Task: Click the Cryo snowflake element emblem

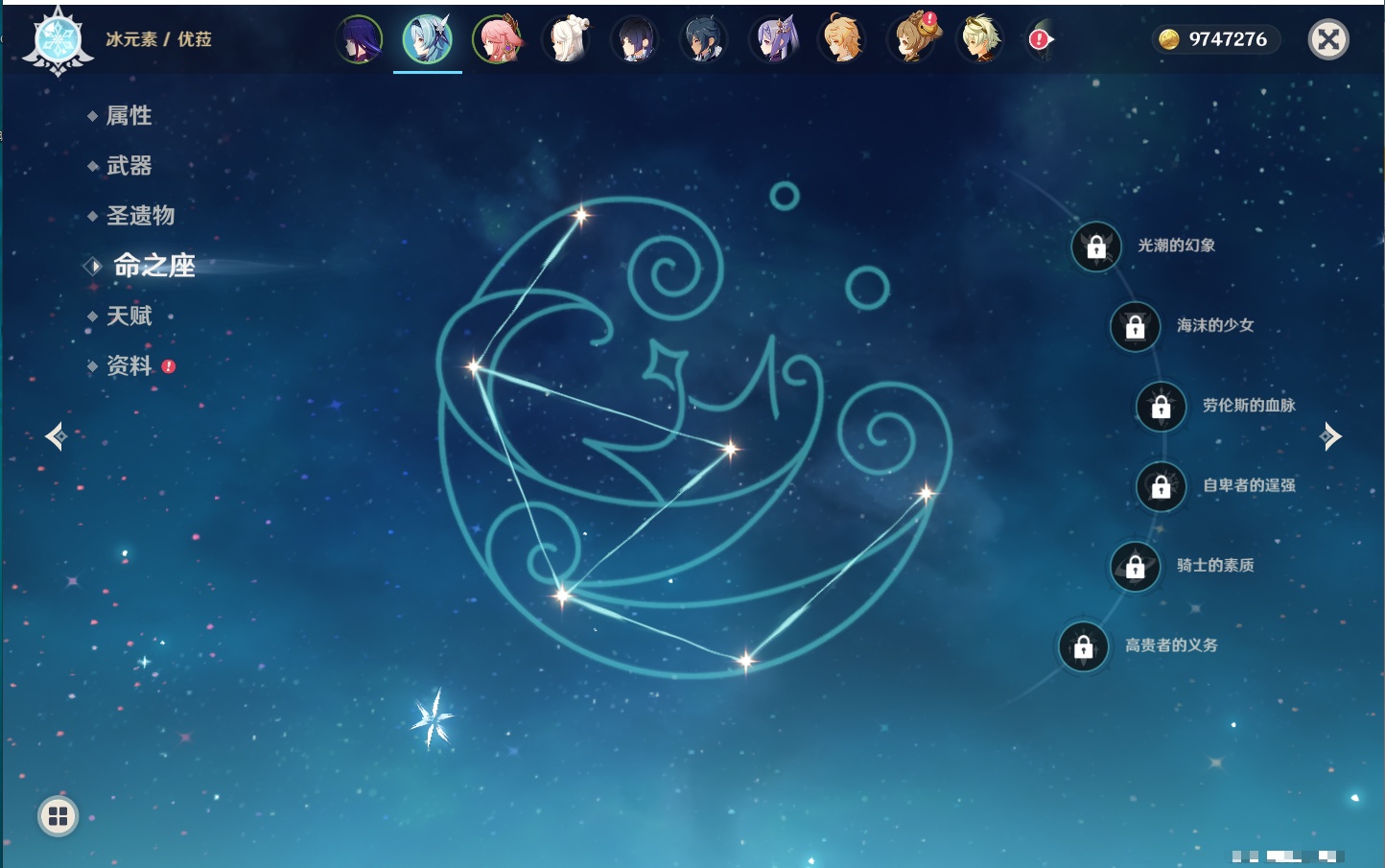Action: coord(58,41)
